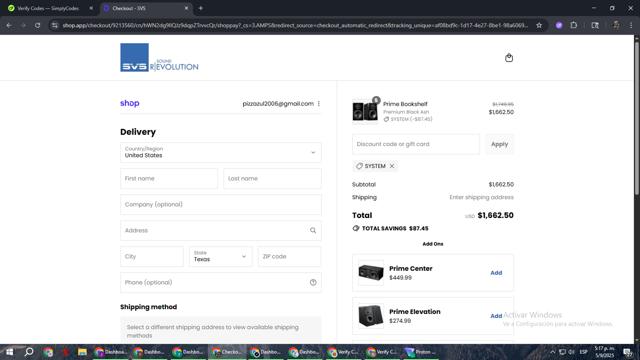Add Prime Center to the order
The height and width of the screenshot is (360, 640).
point(496,273)
